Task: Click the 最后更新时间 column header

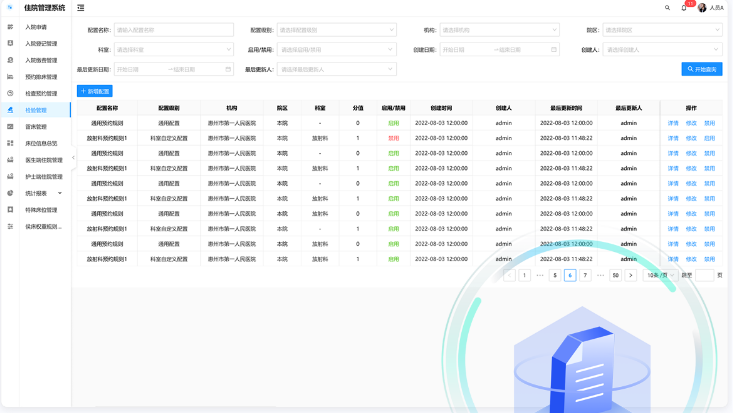Action: click(x=566, y=108)
